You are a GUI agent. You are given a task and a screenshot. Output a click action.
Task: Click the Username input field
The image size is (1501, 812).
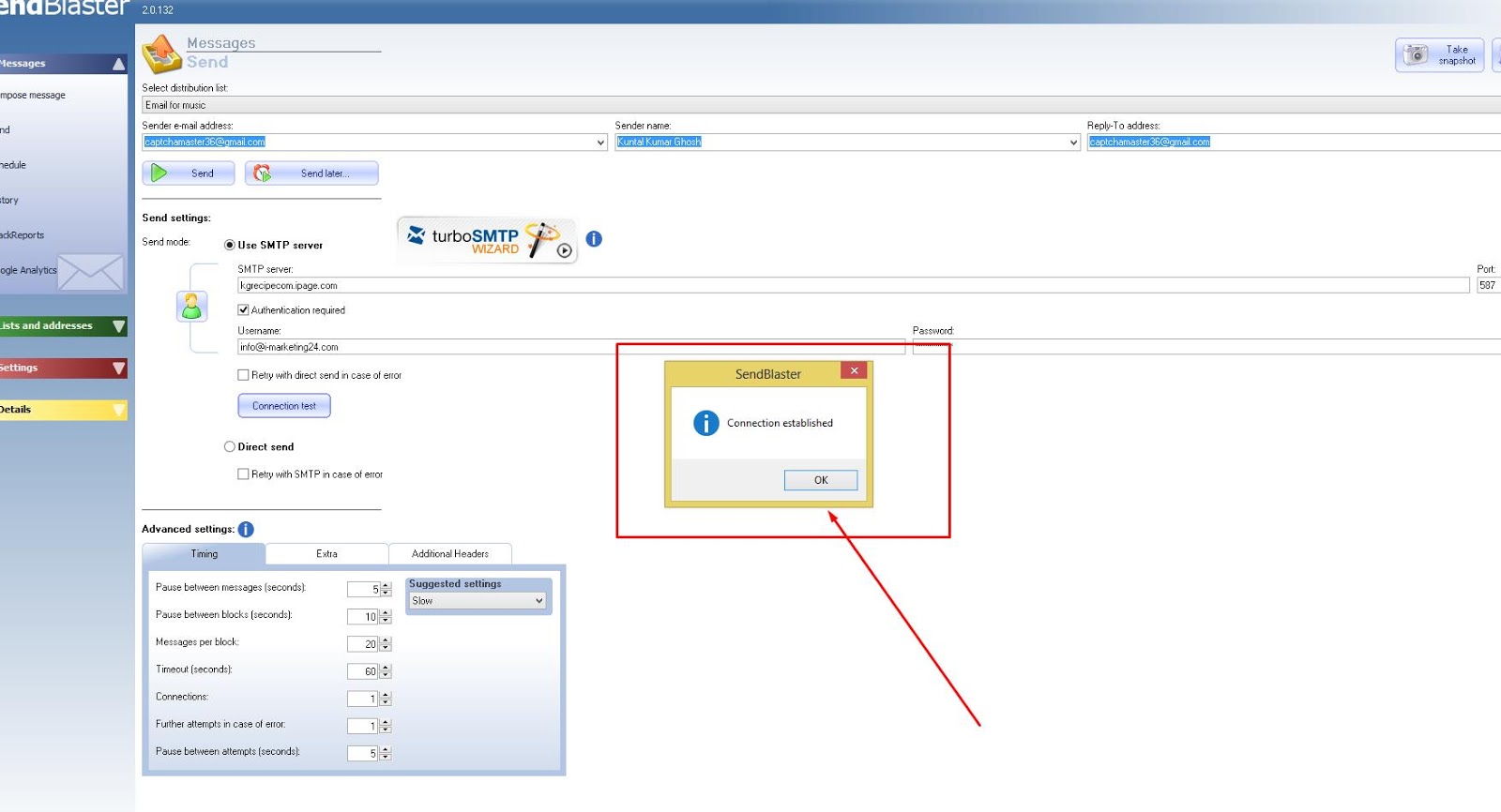coord(571,347)
